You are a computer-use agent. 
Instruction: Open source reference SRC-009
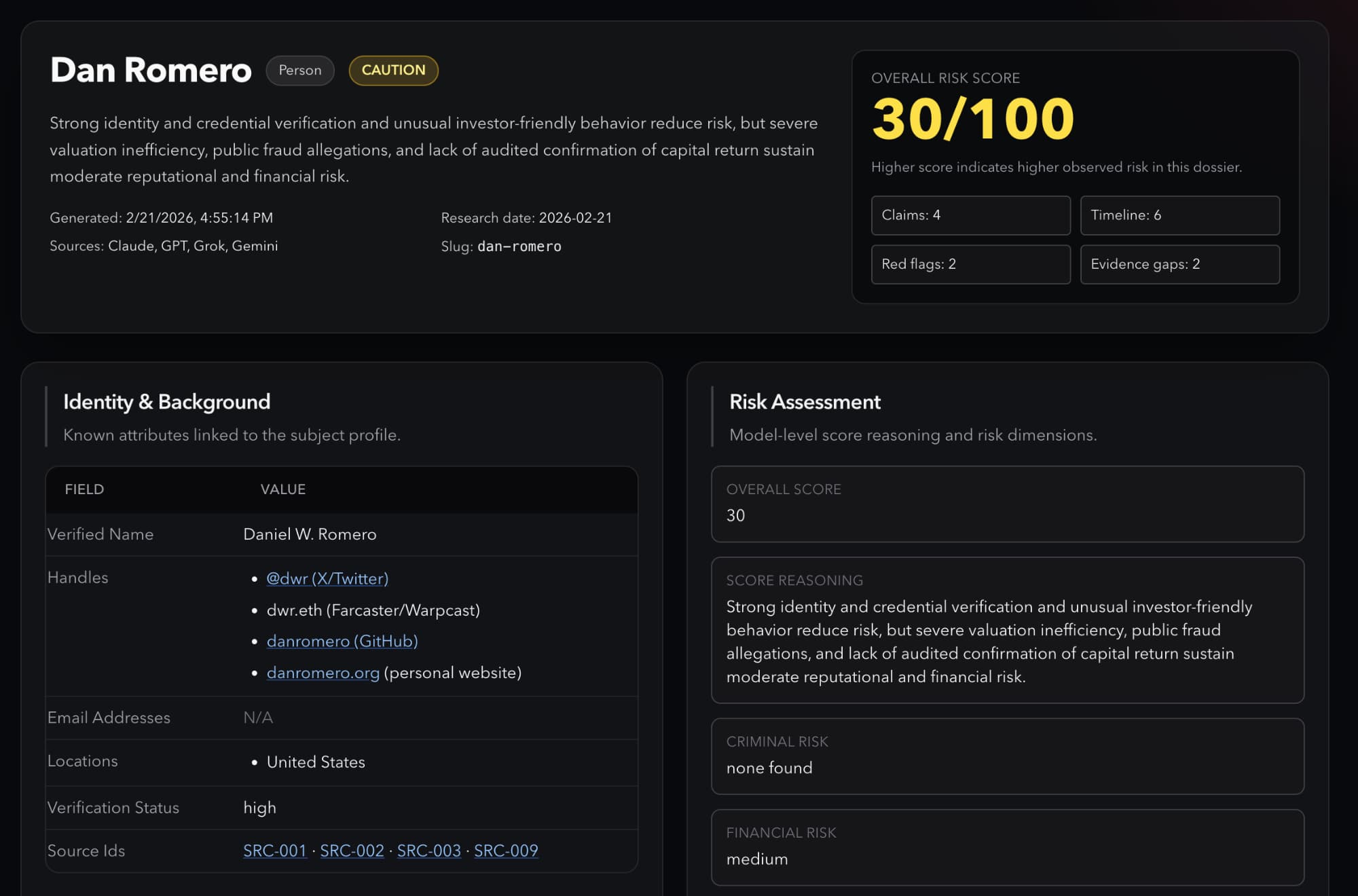pos(506,851)
